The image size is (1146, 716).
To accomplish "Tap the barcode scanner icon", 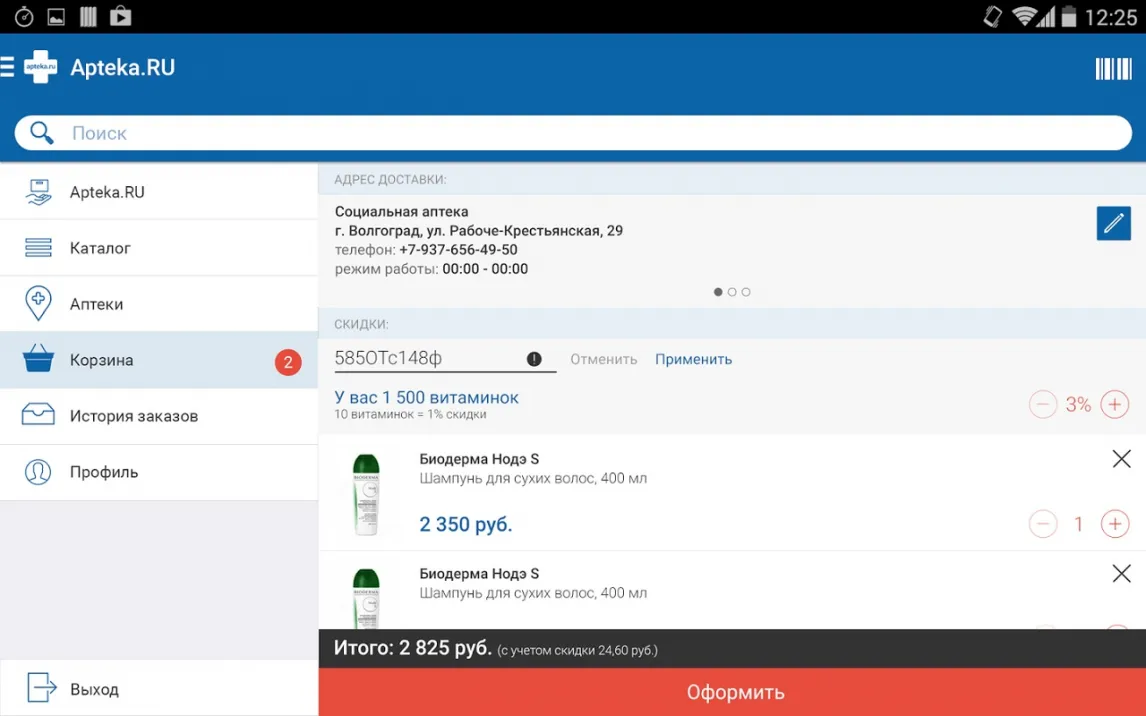I will click(x=1113, y=68).
